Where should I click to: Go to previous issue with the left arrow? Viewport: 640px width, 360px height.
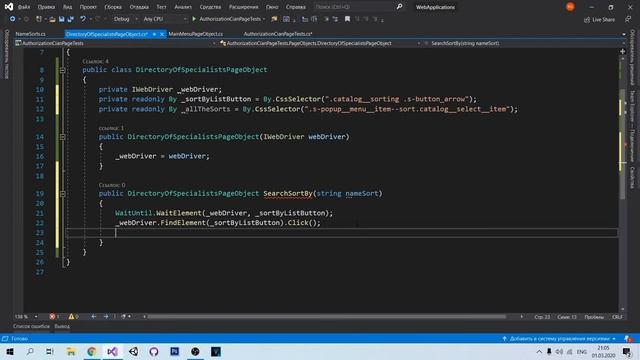tap(93, 317)
